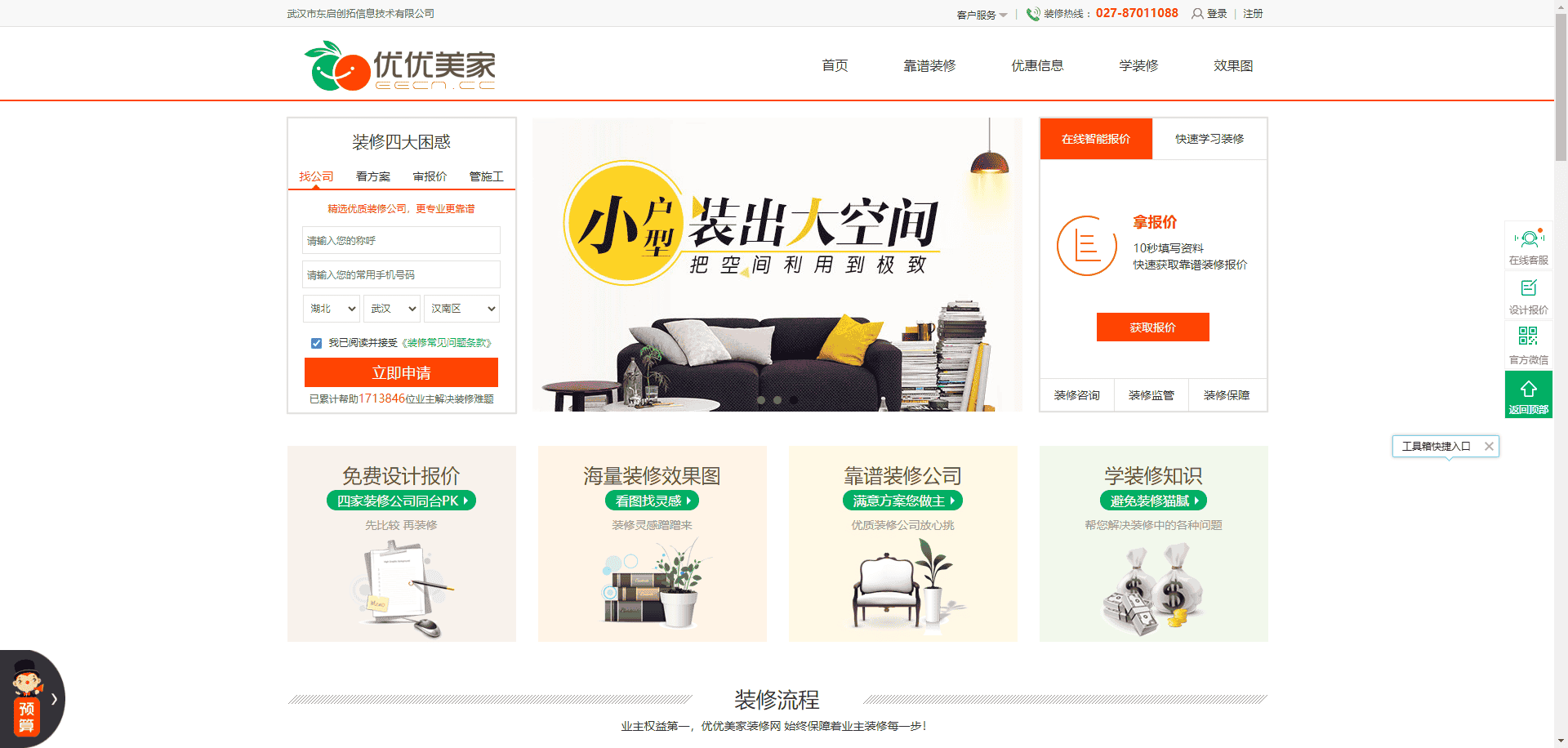Click the 登录 user icon
1568x748 pixels.
1197,14
